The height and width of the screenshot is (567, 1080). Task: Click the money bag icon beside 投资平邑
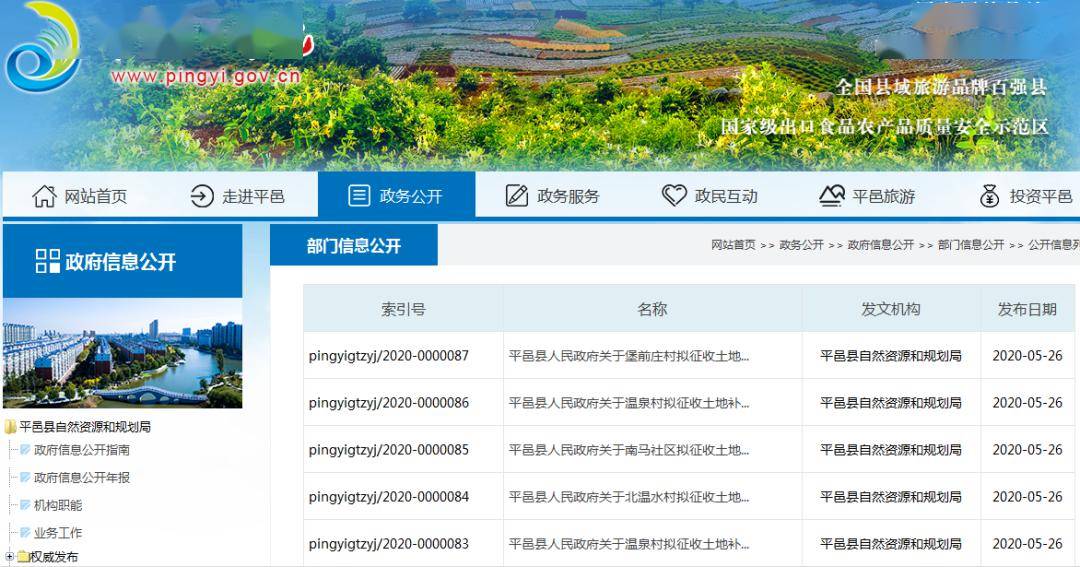[990, 196]
